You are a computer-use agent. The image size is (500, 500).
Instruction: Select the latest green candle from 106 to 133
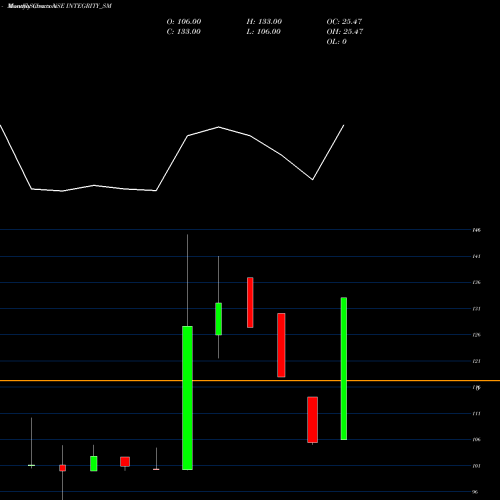344,369
